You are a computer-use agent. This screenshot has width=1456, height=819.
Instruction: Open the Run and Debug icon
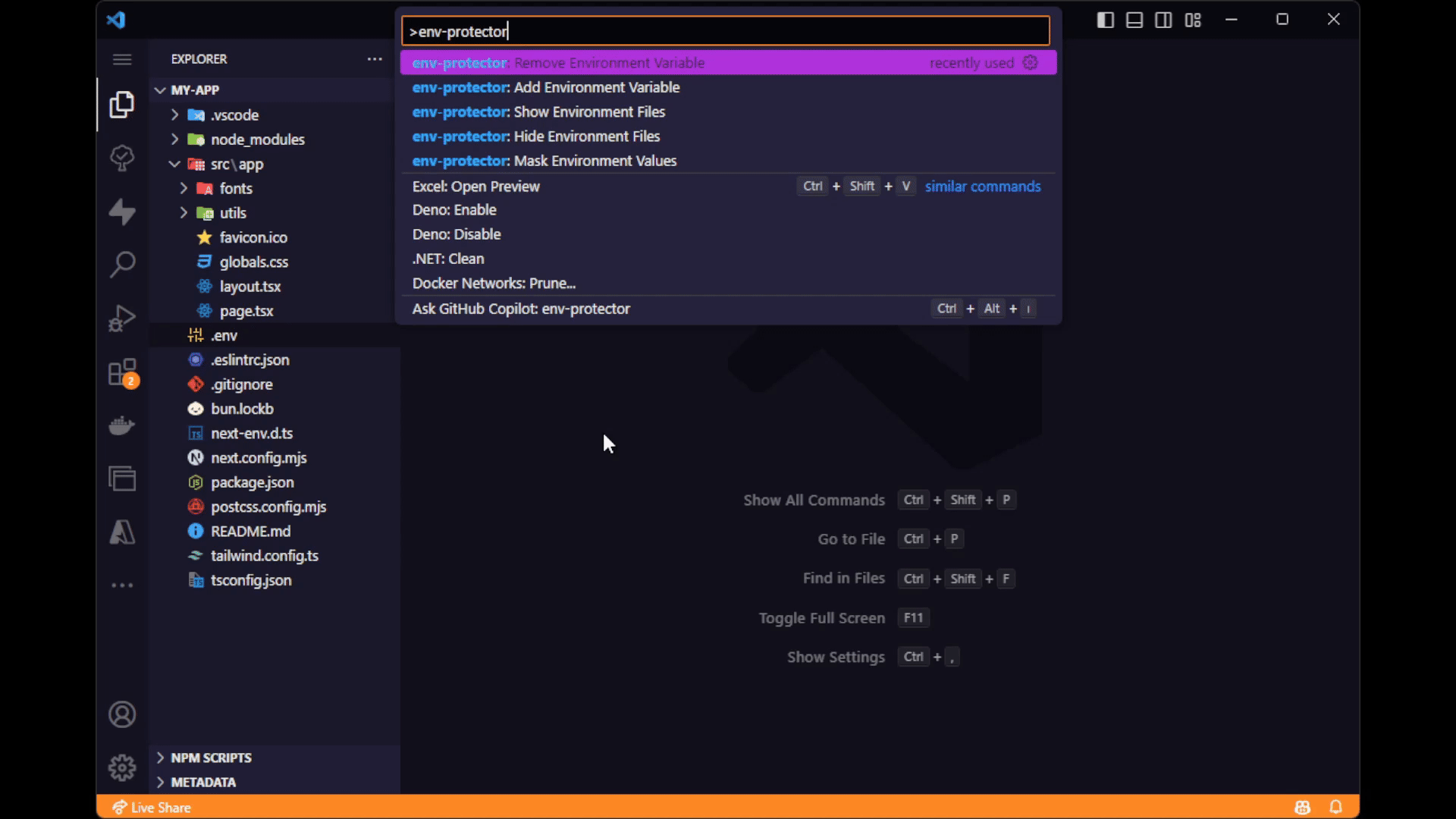pyautogui.click(x=122, y=318)
